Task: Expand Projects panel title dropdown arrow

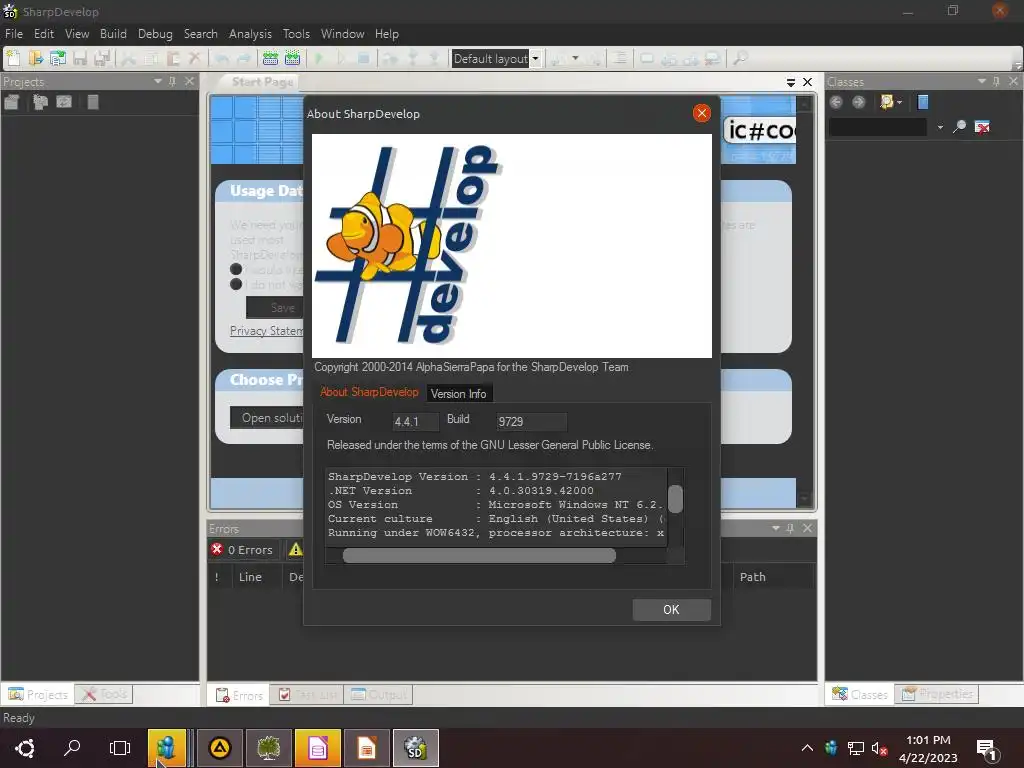Action: [x=157, y=82]
